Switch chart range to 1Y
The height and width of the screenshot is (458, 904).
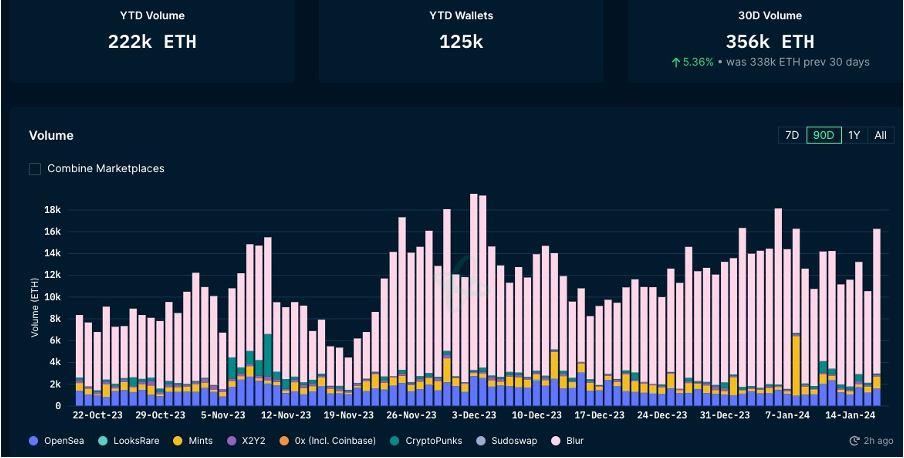854,135
